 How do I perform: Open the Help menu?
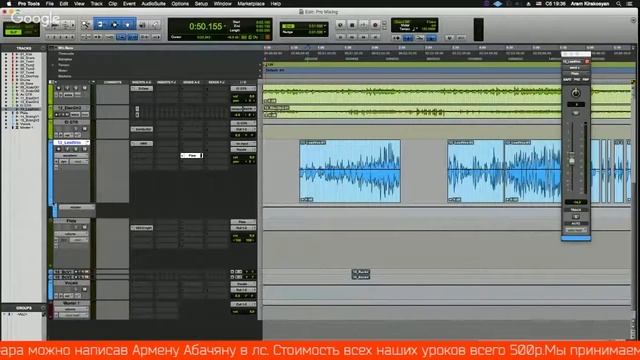point(276,4)
